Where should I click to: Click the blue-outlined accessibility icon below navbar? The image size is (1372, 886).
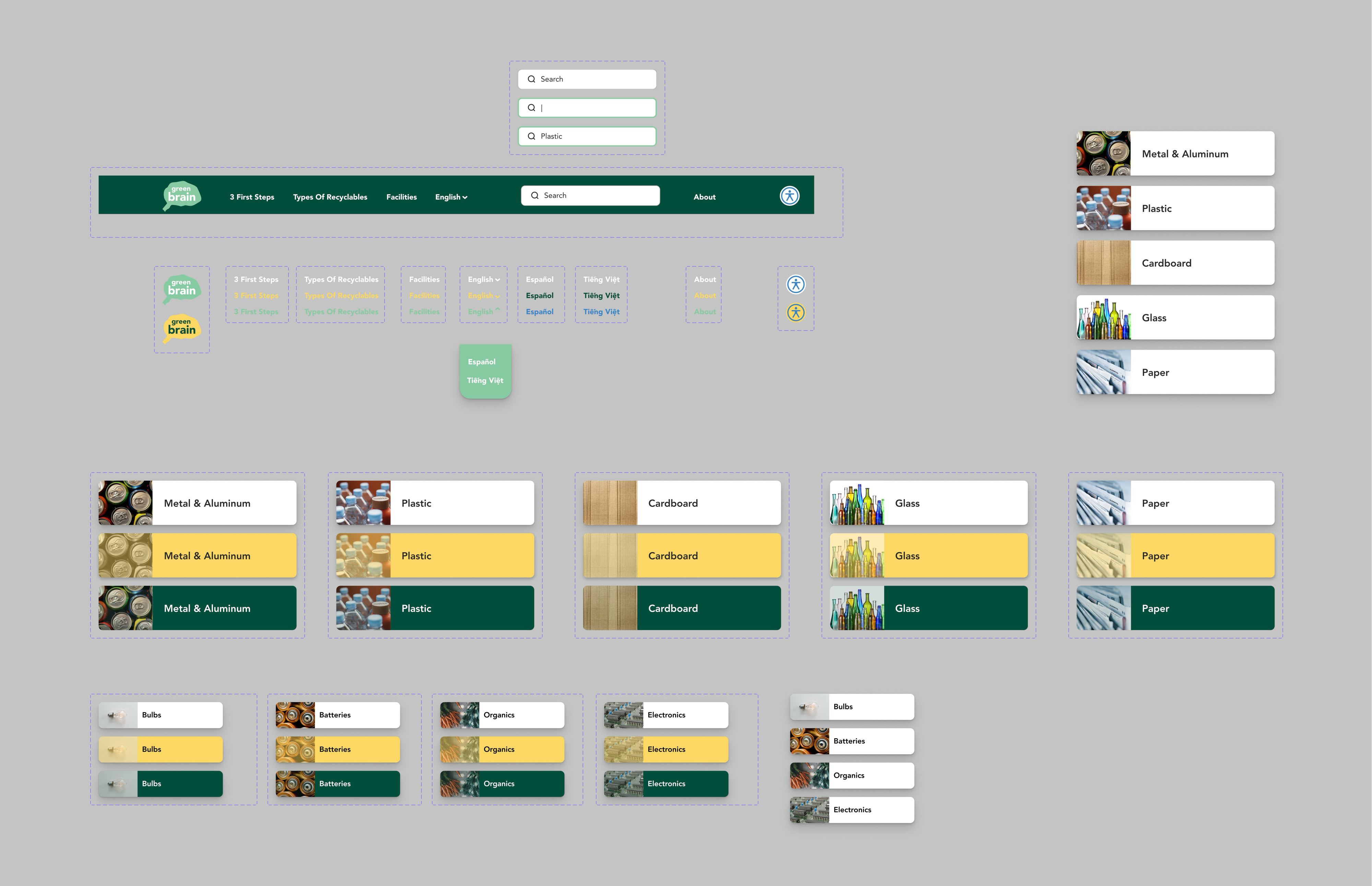(x=796, y=284)
